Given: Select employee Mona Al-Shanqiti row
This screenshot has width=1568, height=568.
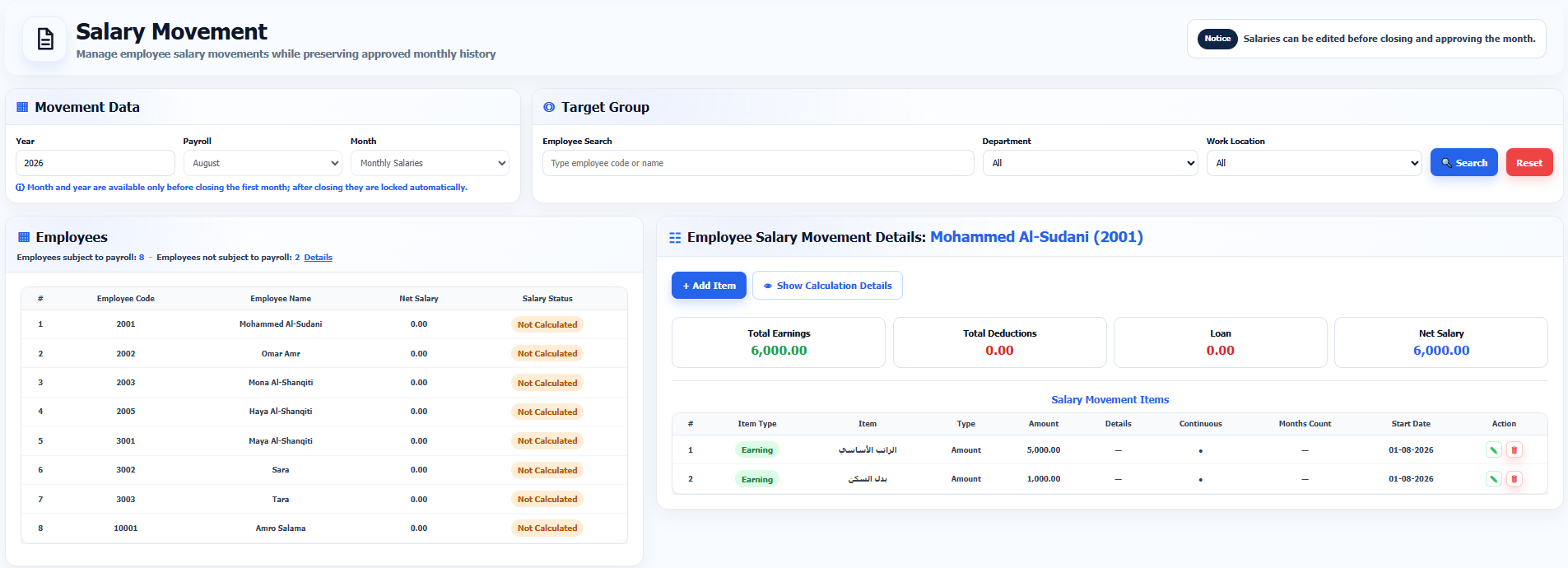Looking at the screenshot, I should (324, 383).
